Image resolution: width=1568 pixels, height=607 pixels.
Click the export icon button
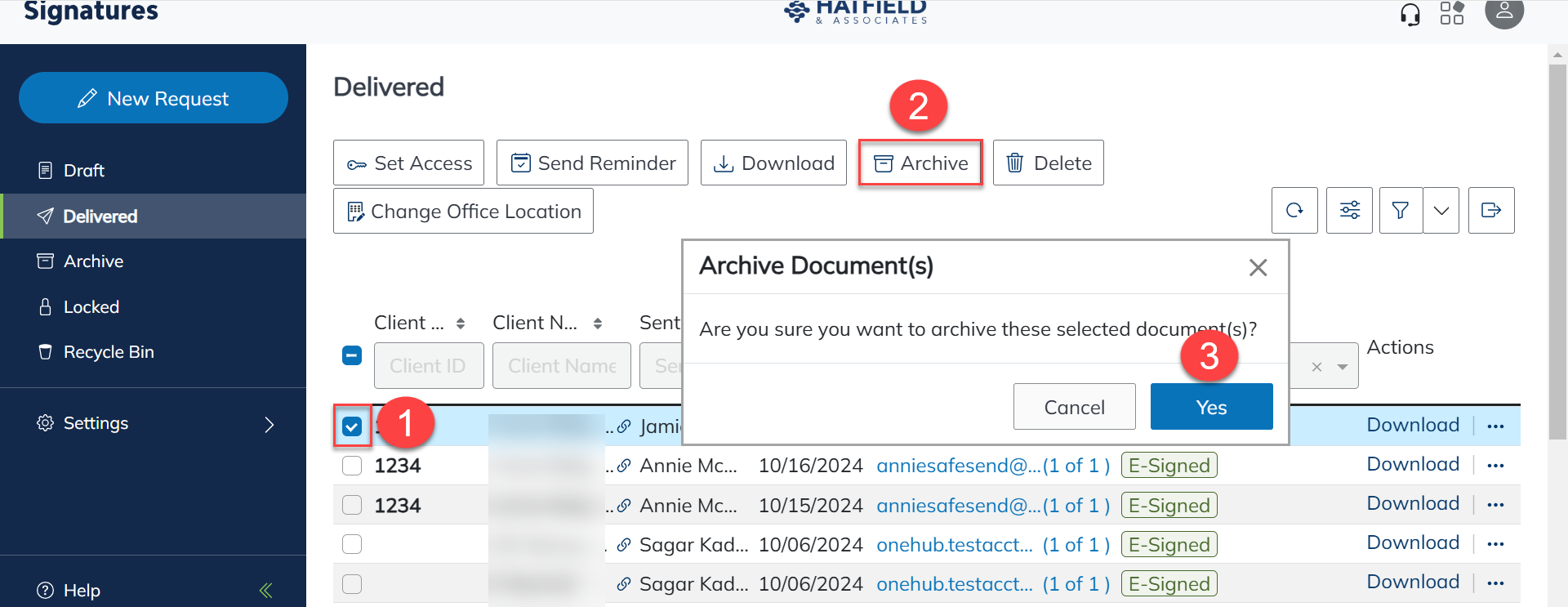pyautogui.click(x=1491, y=211)
